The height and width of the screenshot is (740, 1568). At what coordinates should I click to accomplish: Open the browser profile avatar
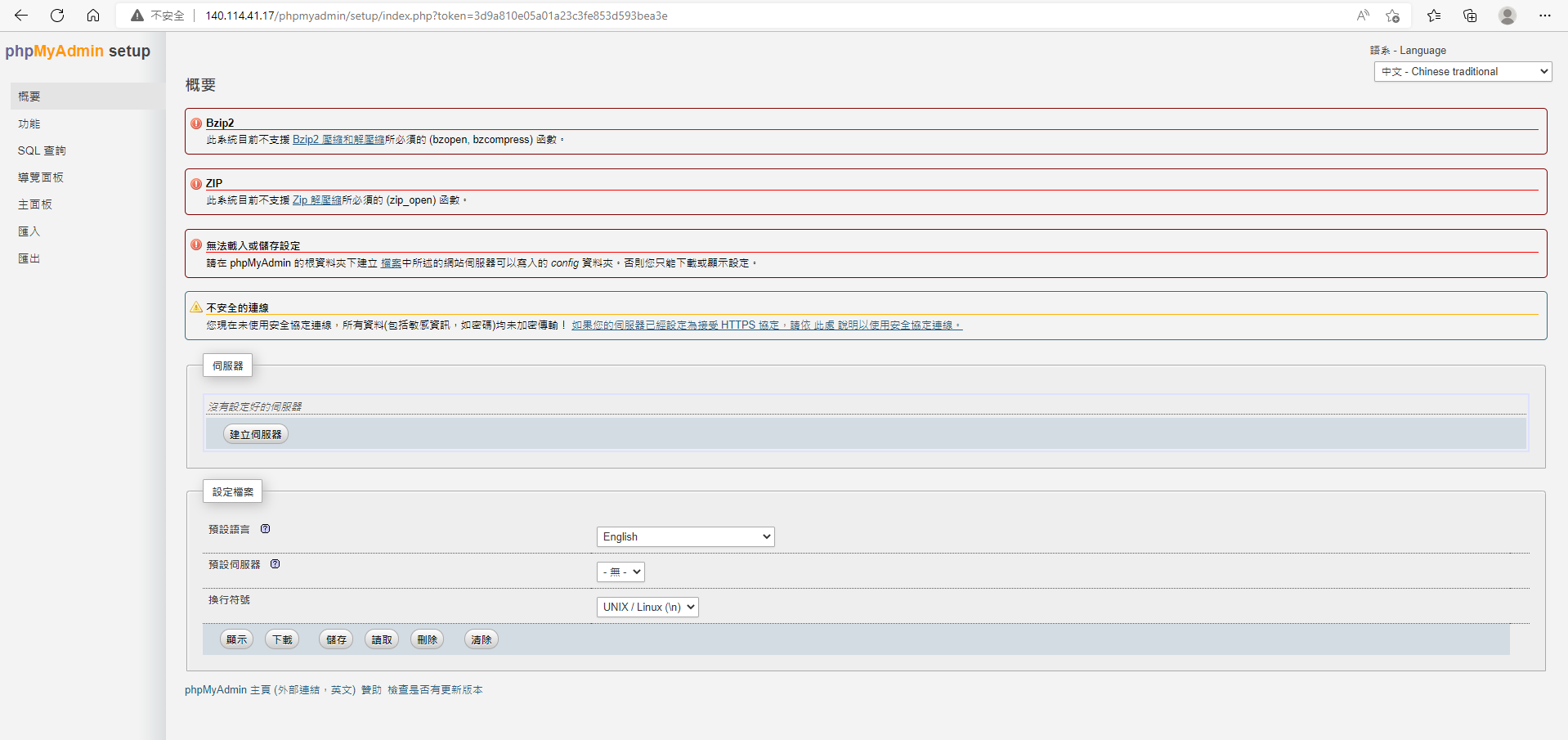tap(1508, 16)
